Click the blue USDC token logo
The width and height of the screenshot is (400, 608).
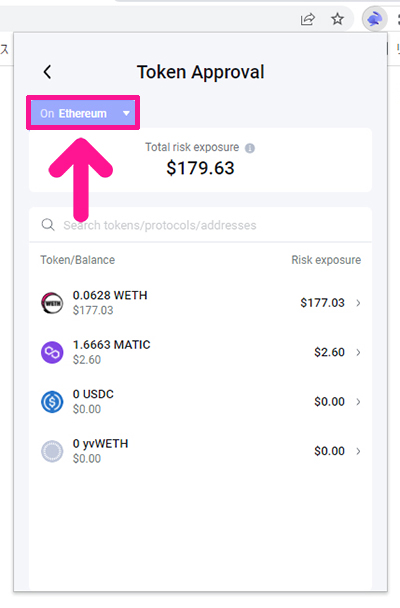tap(52, 402)
